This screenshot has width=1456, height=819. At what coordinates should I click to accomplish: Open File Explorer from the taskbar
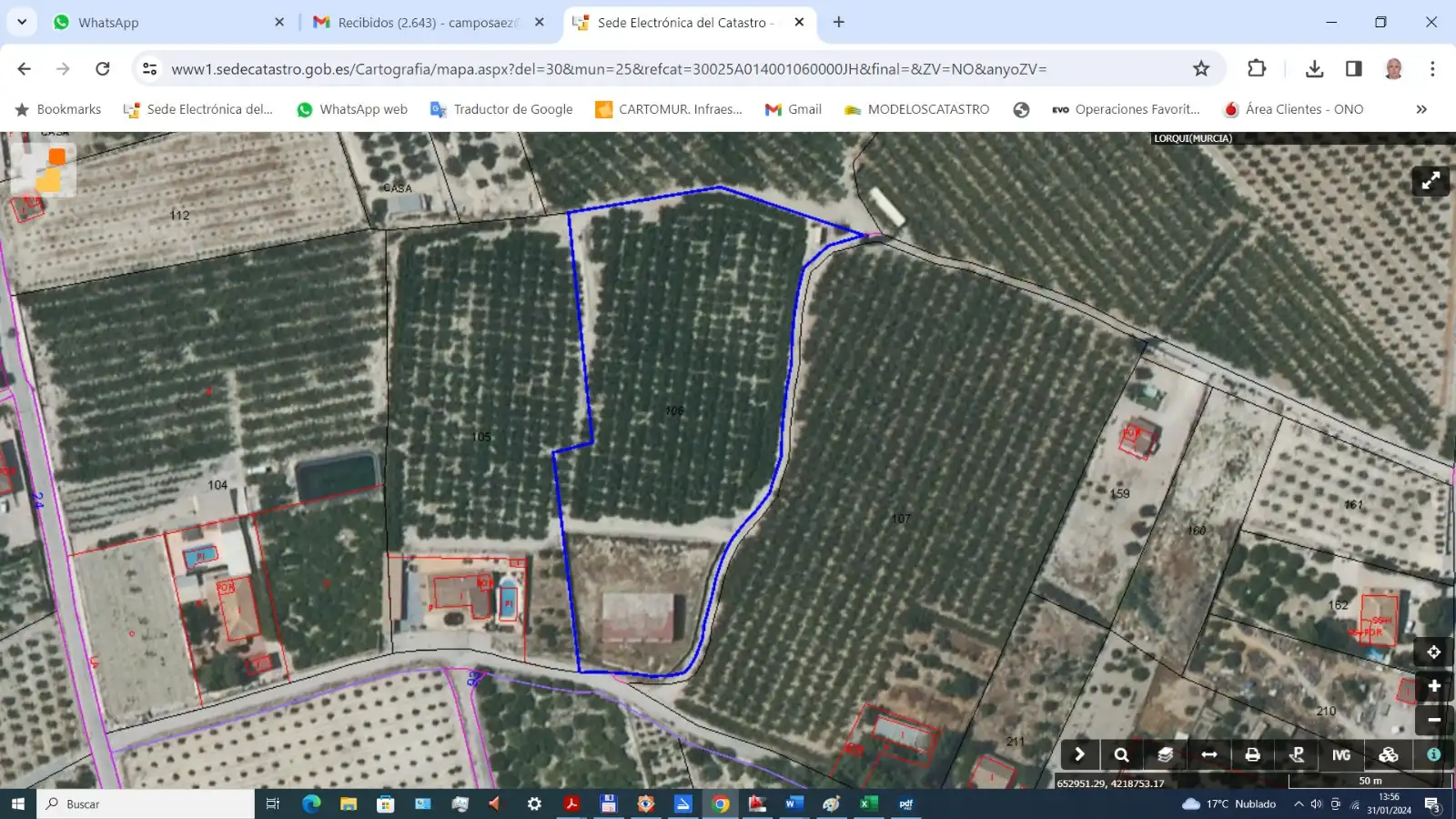(x=349, y=804)
